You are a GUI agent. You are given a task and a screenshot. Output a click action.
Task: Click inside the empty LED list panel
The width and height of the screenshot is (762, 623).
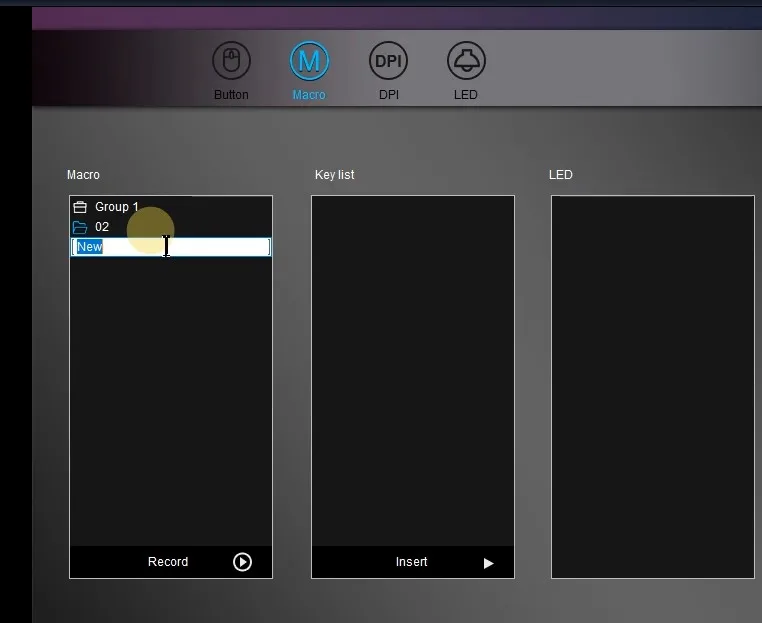pos(653,387)
